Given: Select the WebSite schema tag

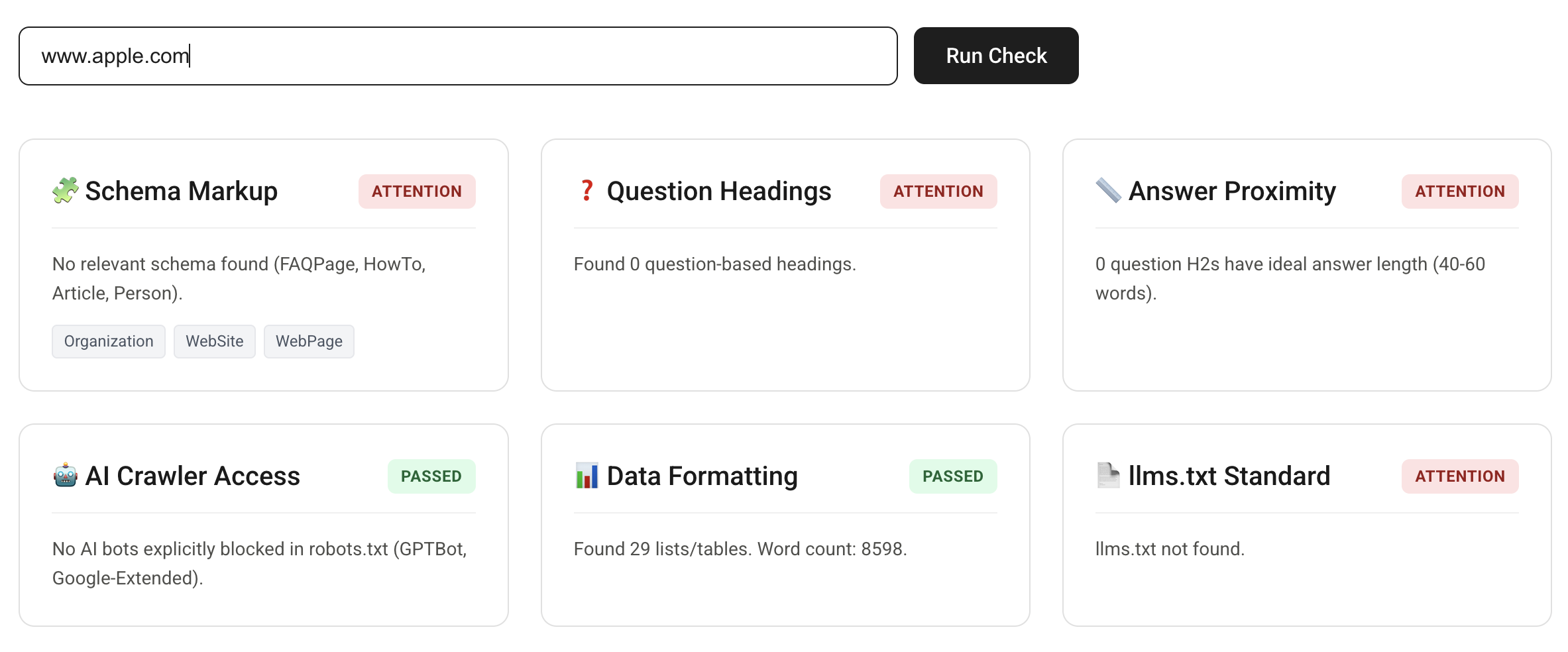Looking at the screenshot, I should [214, 341].
